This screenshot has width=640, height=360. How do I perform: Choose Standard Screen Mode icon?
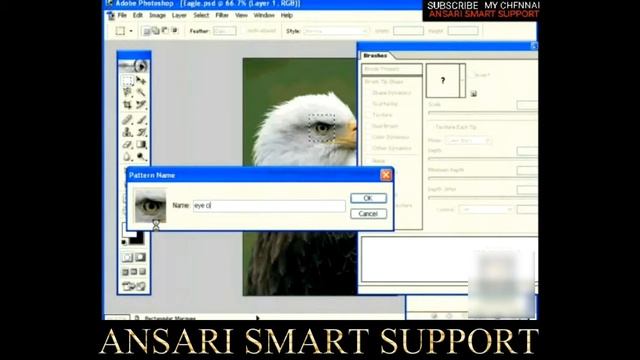pyautogui.click(x=125, y=272)
